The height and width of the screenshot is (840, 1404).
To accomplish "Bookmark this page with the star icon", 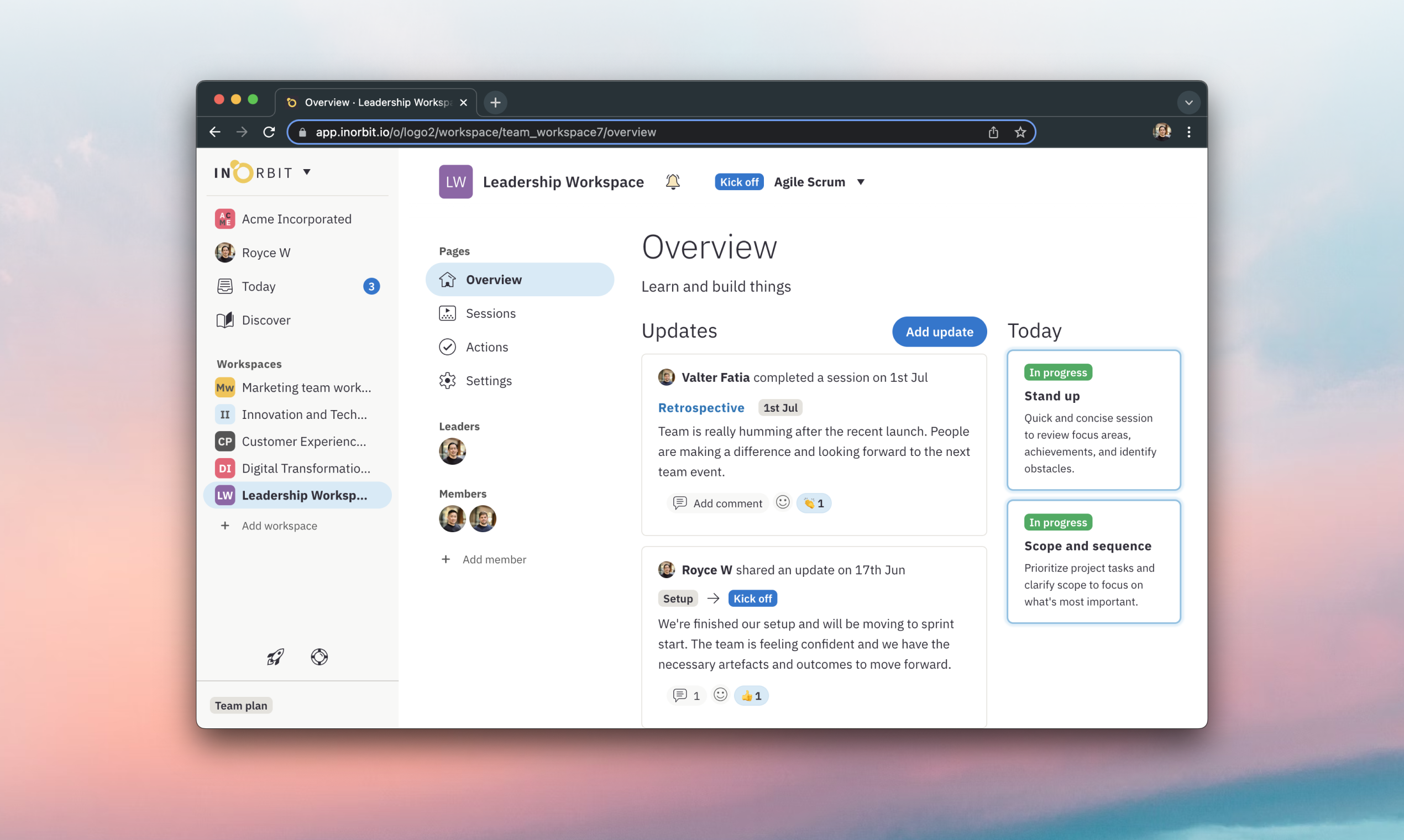I will click(1020, 132).
